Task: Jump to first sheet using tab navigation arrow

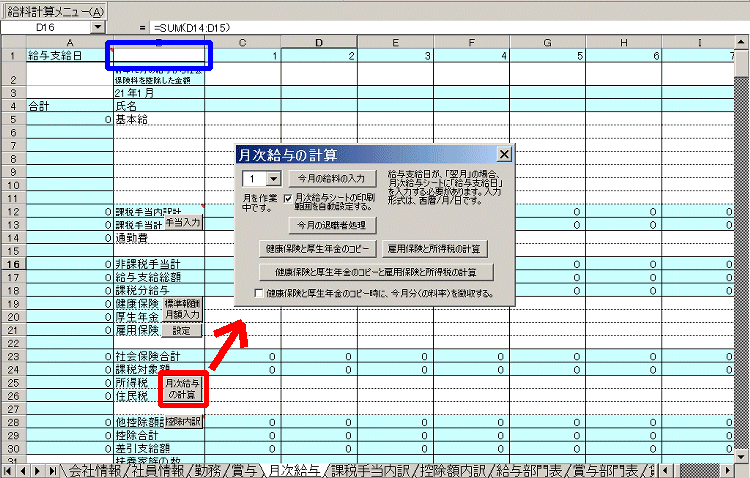Action: 9,470
